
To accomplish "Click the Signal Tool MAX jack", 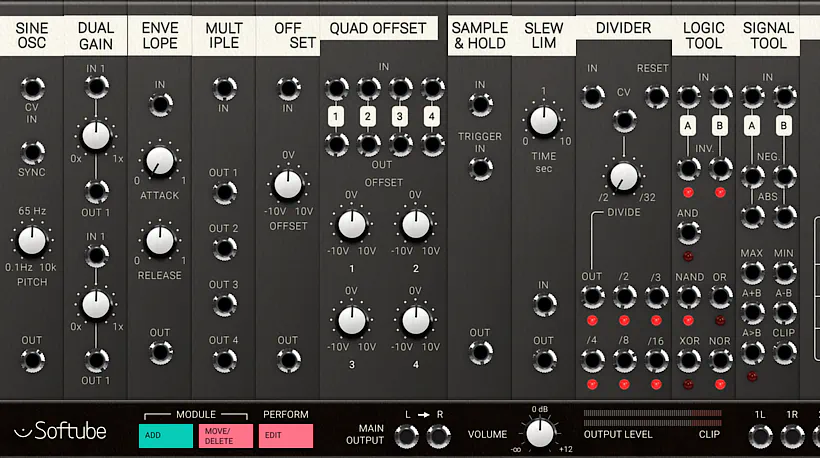I will (x=752, y=272).
